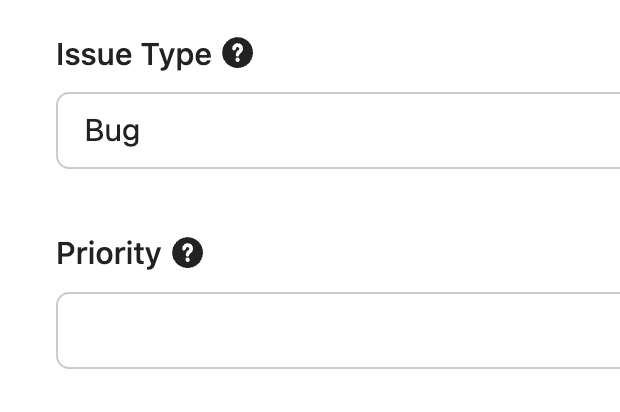This screenshot has width=620, height=412.
Task: Activate the field below the Priority label
Action: (338, 331)
